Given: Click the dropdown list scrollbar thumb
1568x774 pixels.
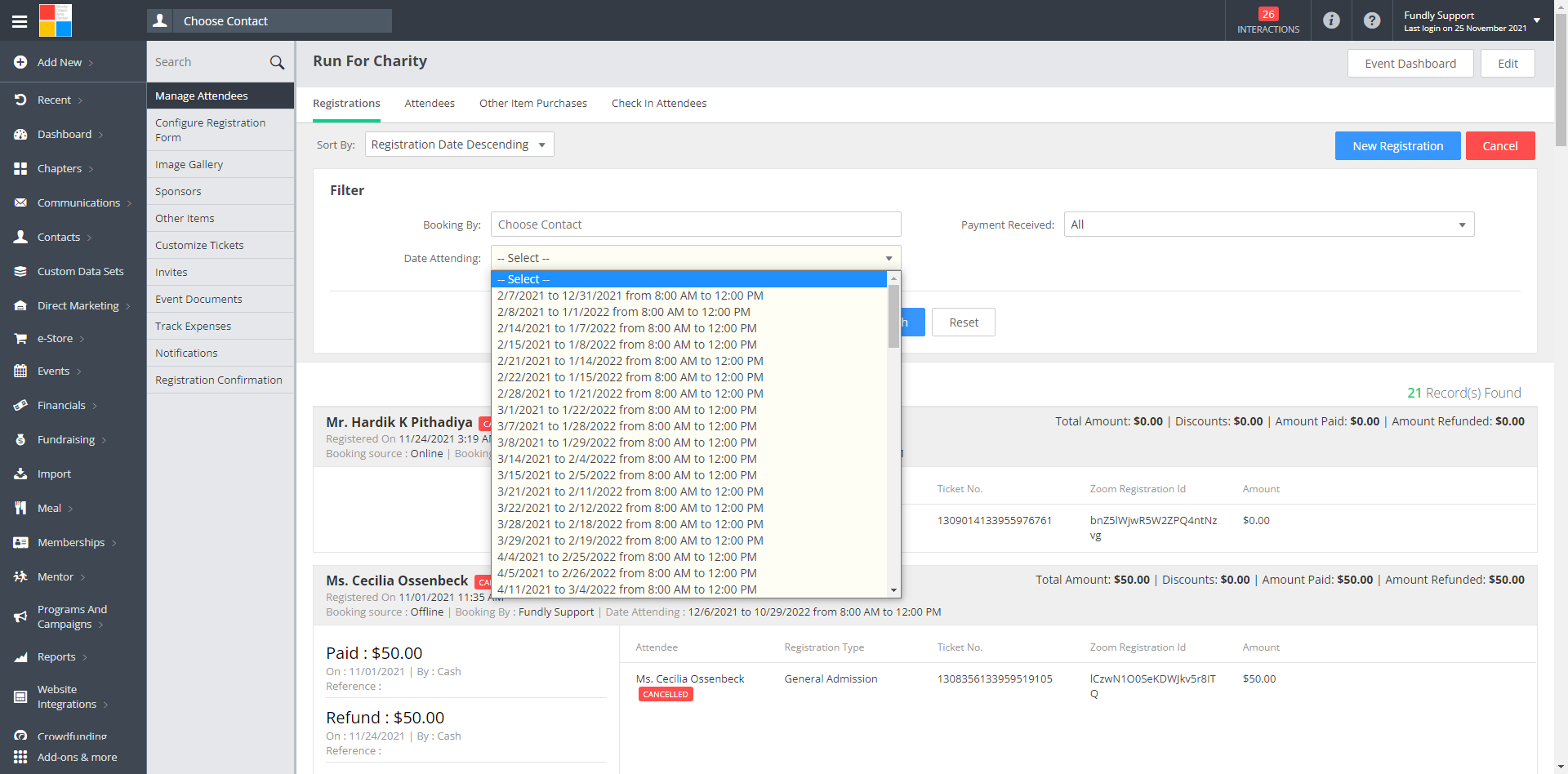Looking at the screenshot, I should pyautogui.click(x=893, y=316).
